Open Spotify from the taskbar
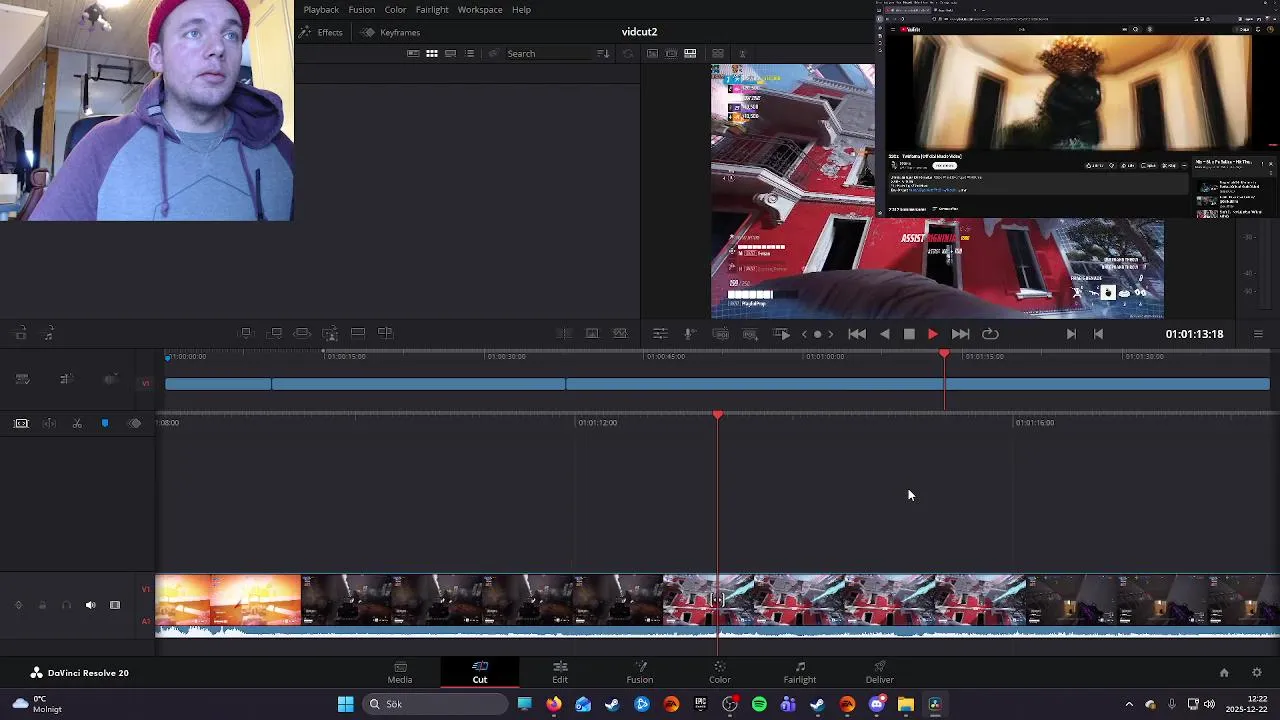 point(759,704)
